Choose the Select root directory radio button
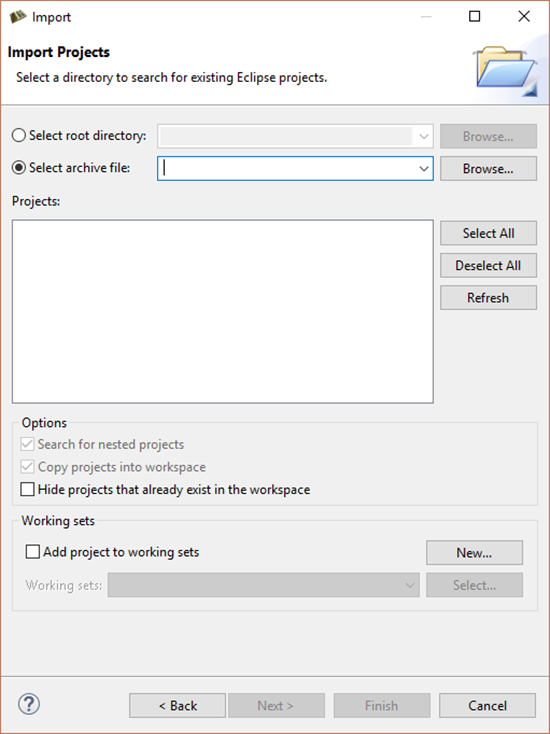550x734 pixels. tap(19, 136)
